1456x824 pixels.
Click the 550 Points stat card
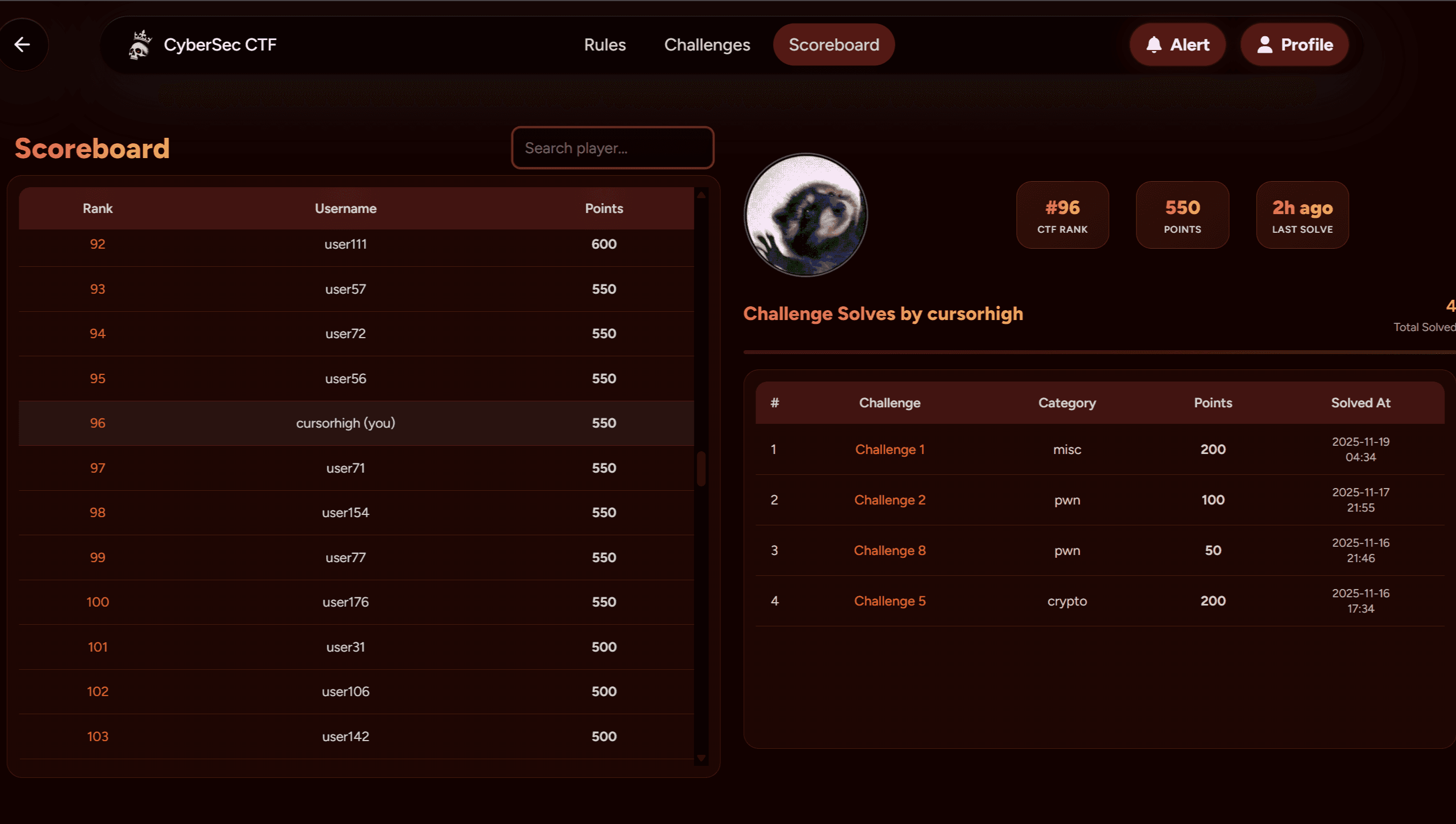pos(1182,215)
